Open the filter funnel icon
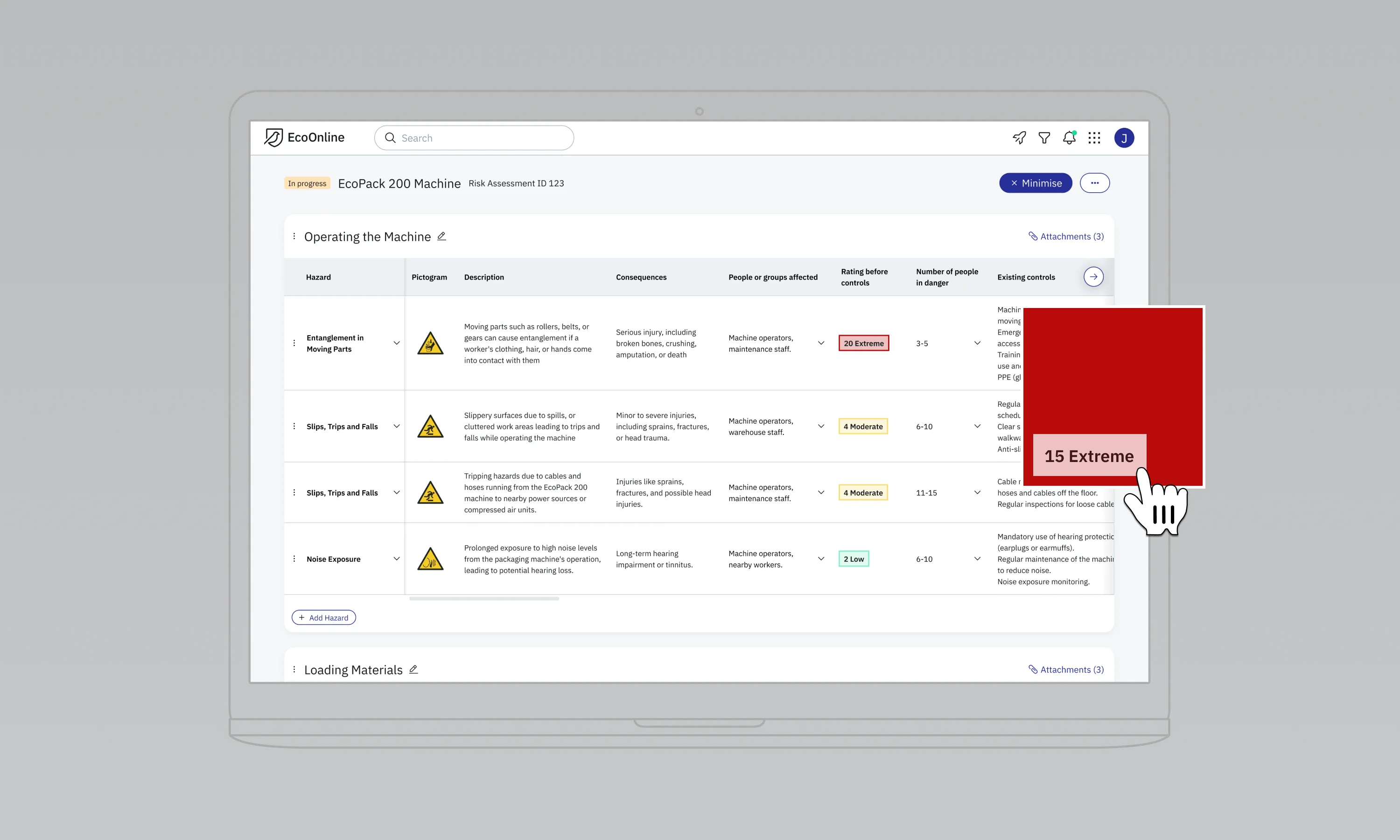This screenshot has height=840, width=1400. pyautogui.click(x=1044, y=138)
